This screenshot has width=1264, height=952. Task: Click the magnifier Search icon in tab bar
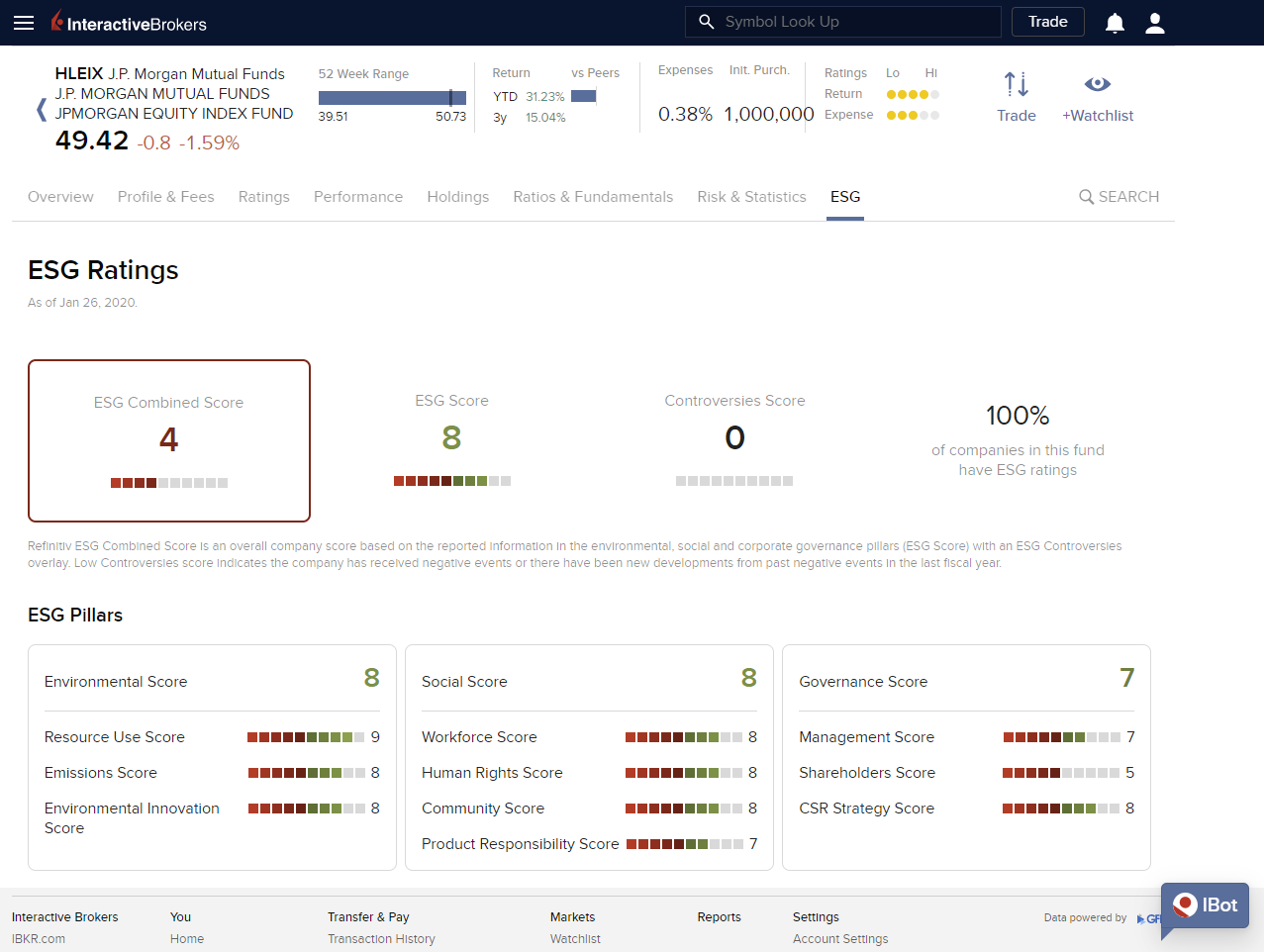tap(1086, 197)
